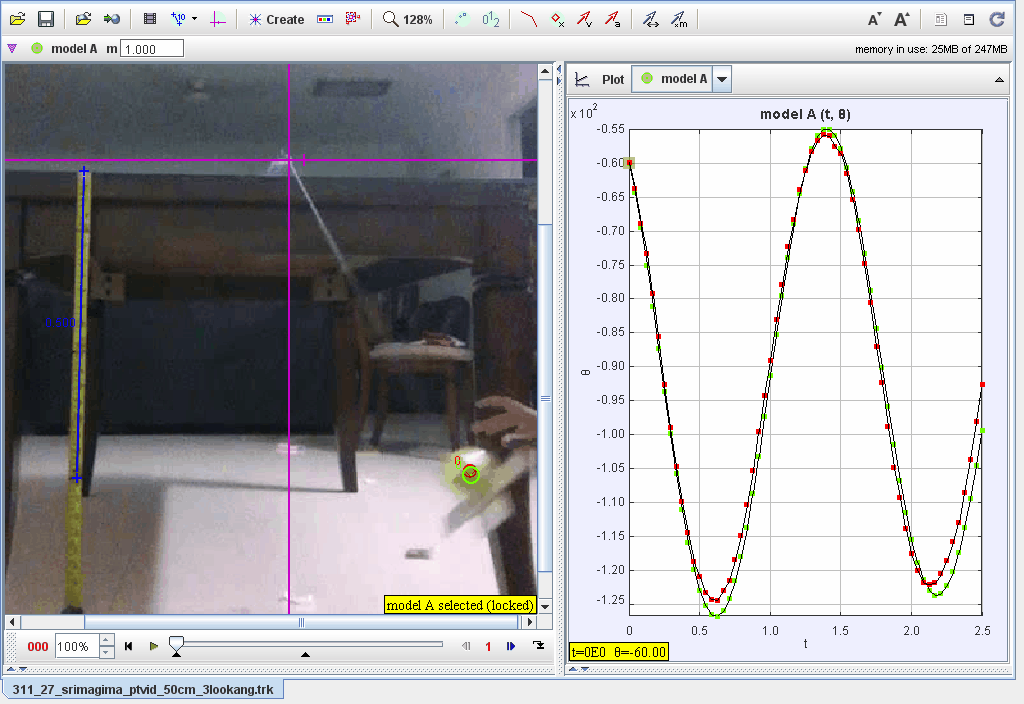Decrease playback rate spinner down
This screenshot has width=1024, height=704.
click(107, 652)
